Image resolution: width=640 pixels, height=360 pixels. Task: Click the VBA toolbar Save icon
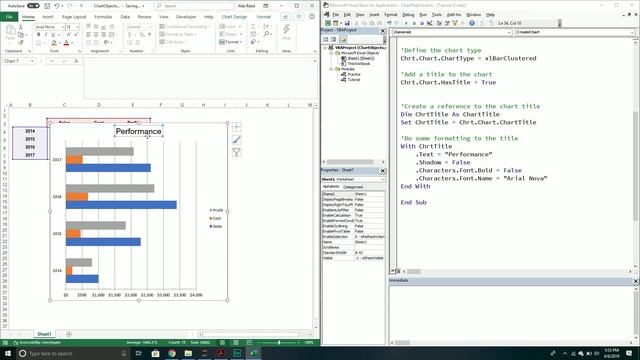(347, 23)
